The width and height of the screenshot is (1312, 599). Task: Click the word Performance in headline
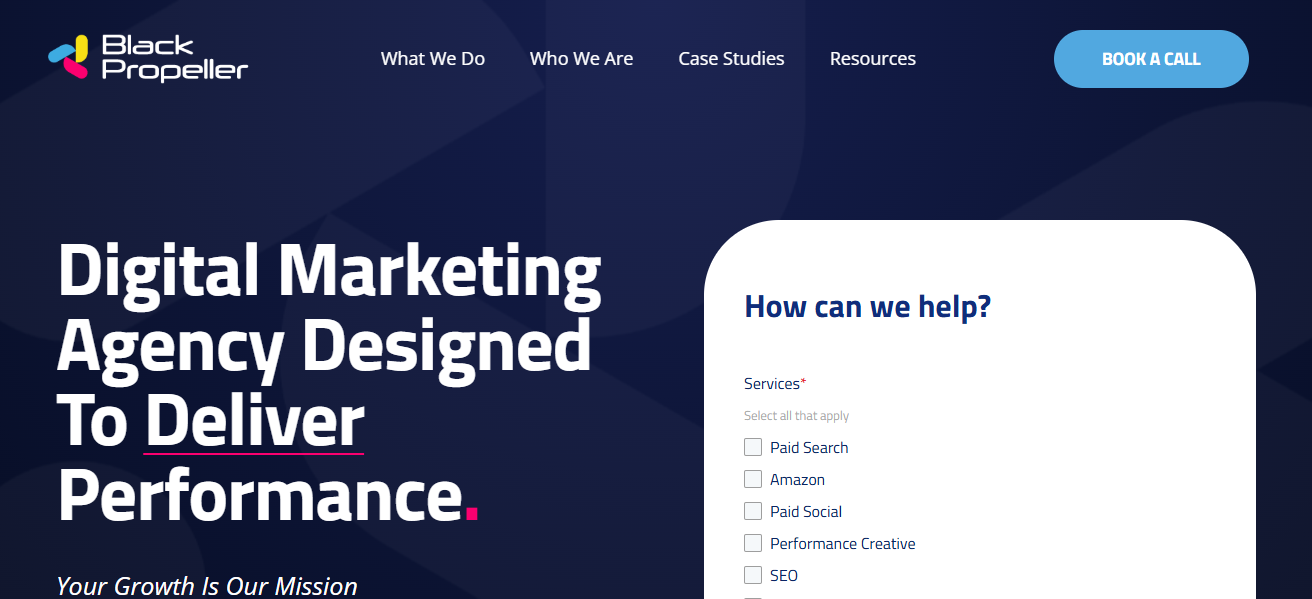click(x=260, y=495)
